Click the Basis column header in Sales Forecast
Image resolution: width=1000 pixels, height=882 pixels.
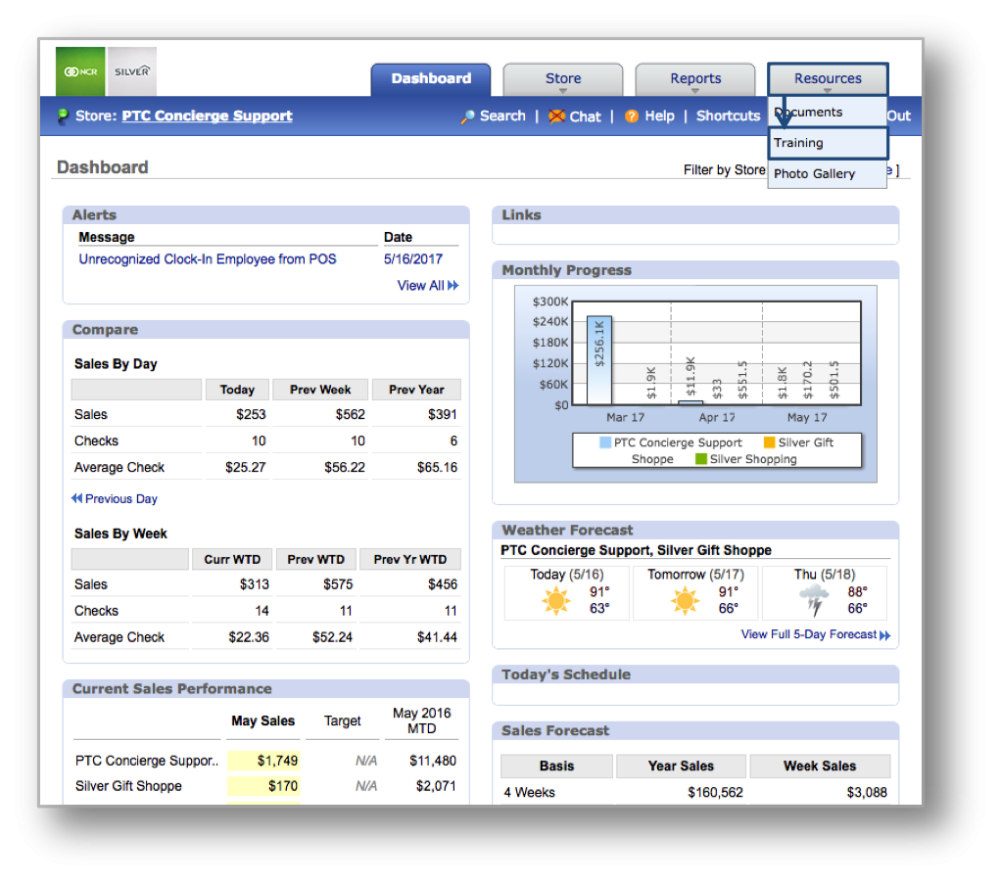click(557, 766)
